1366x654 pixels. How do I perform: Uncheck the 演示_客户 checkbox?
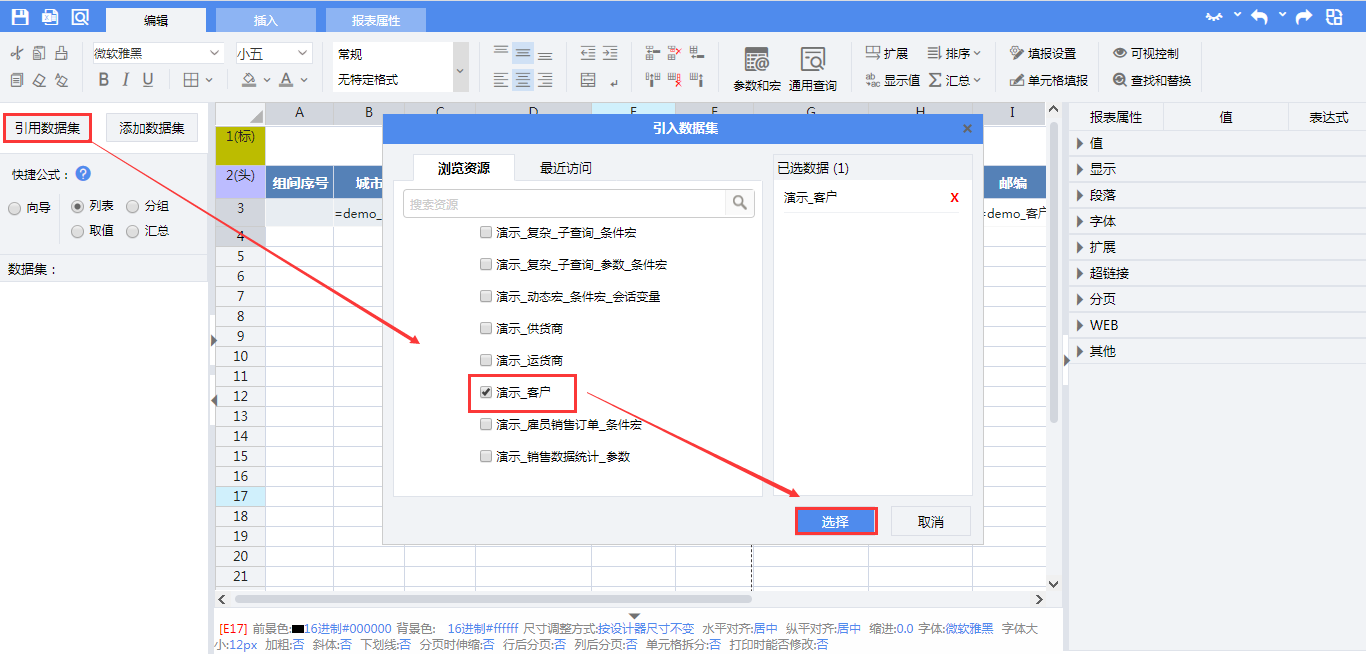(486, 392)
